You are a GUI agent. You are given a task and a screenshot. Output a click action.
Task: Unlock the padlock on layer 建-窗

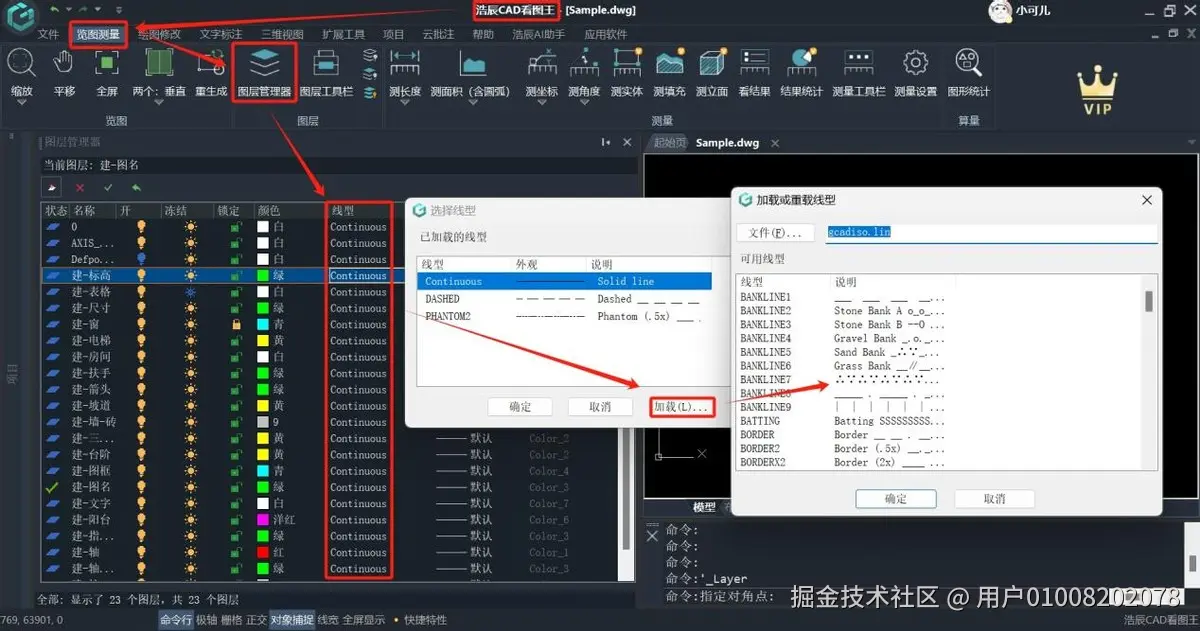click(236, 324)
